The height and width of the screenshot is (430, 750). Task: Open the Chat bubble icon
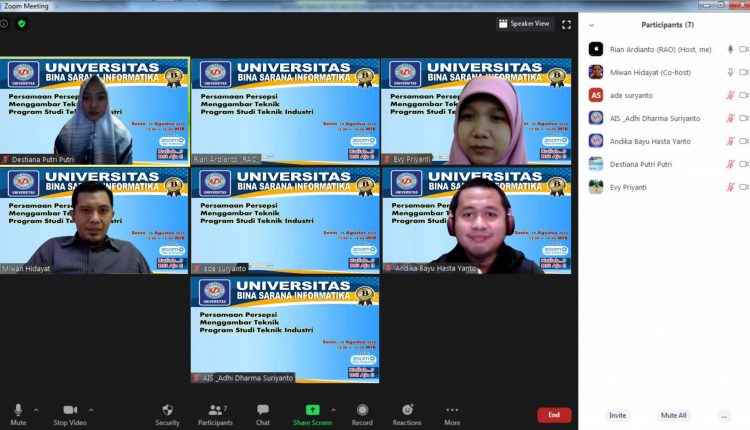263,410
